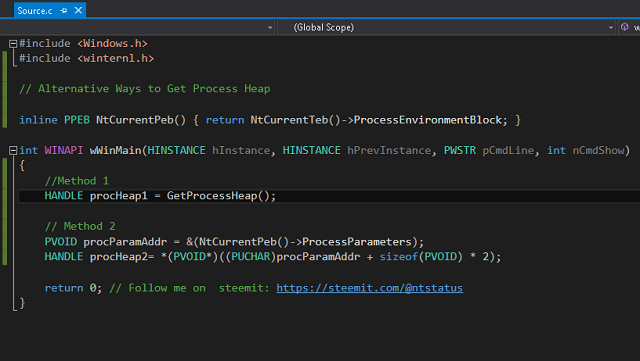
Task: Click the 'Alternative Ways to Get Process Heap' comment
Action: 144,89
